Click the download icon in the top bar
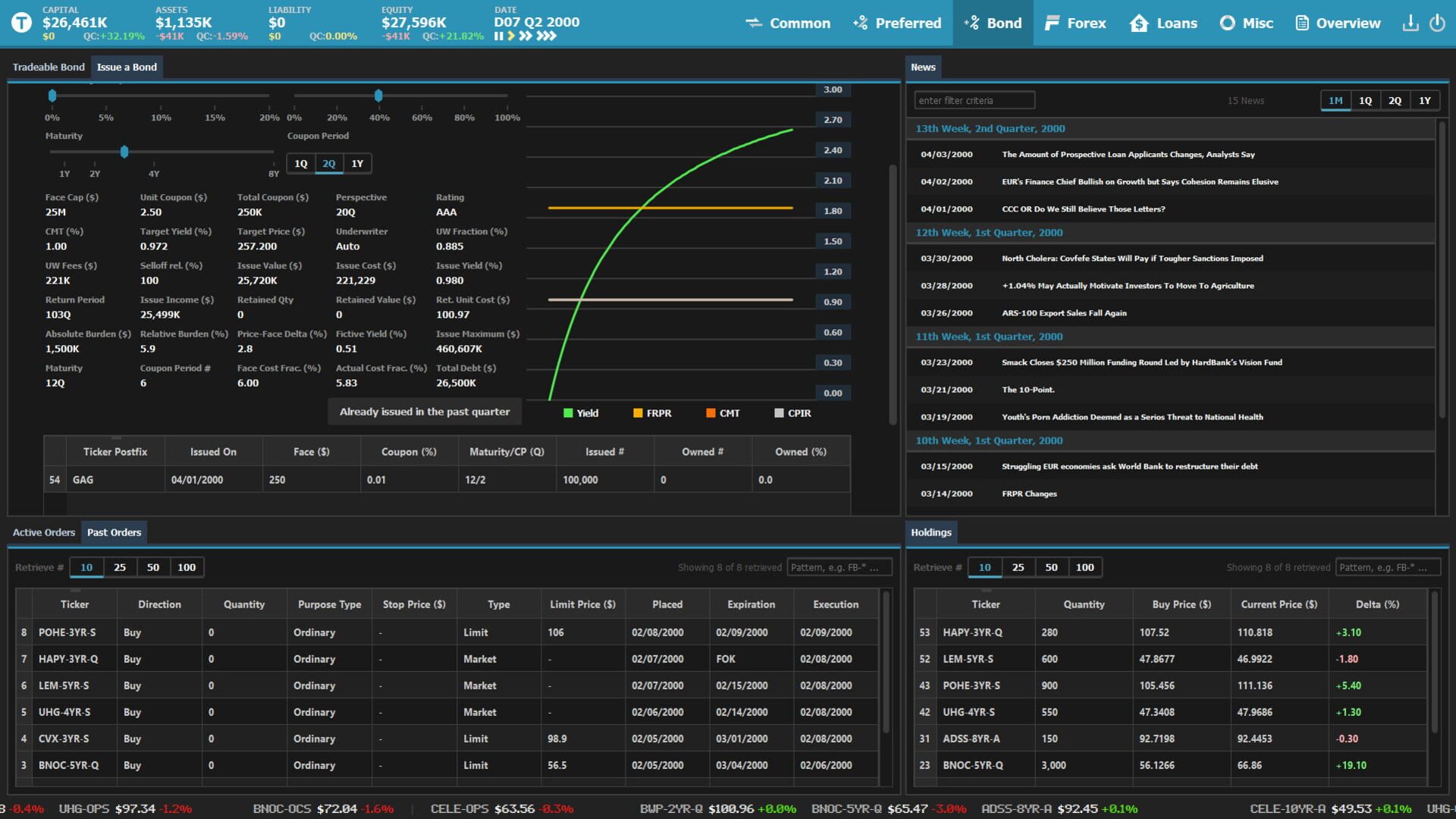The image size is (1456, 819). coord(1410,23)
